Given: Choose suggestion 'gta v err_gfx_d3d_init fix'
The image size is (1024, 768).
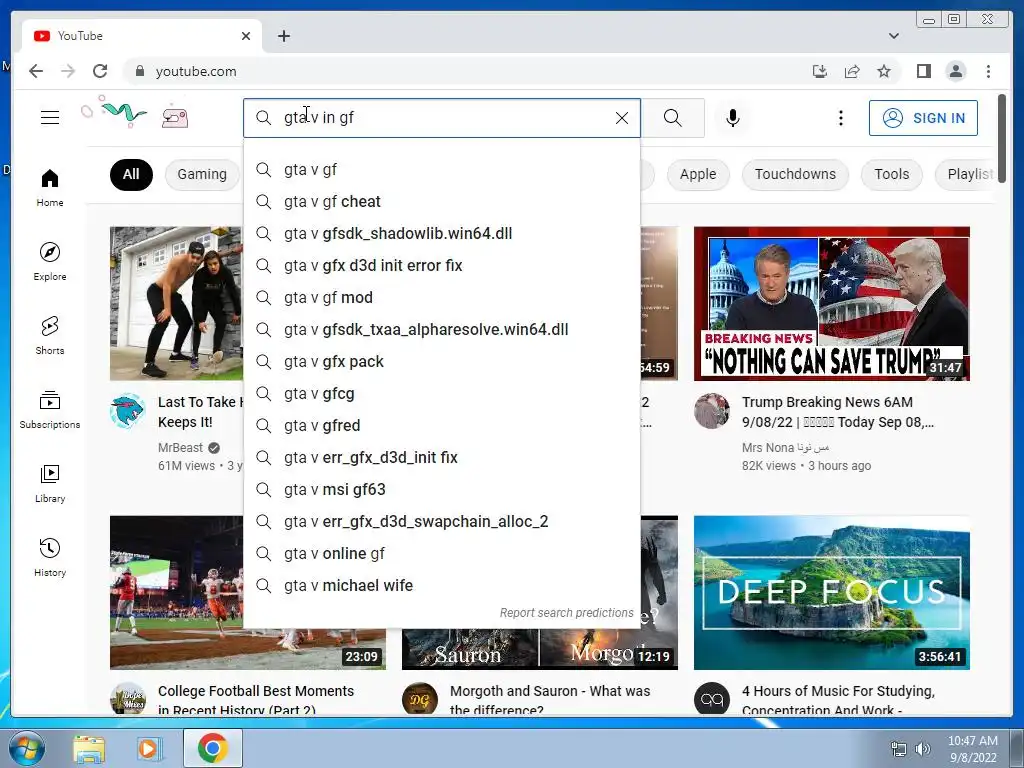Looking at the screenshot, I should 441,457.
